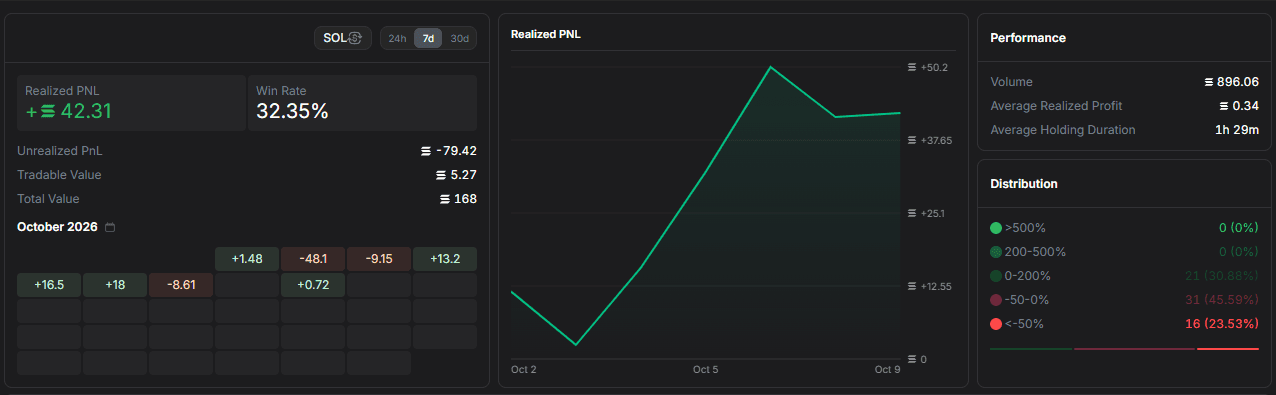Image resolution: width=1276 pixels, height=395 pixels.
Task: Click the Oct 2 chart date label
Action: point(524,370)
